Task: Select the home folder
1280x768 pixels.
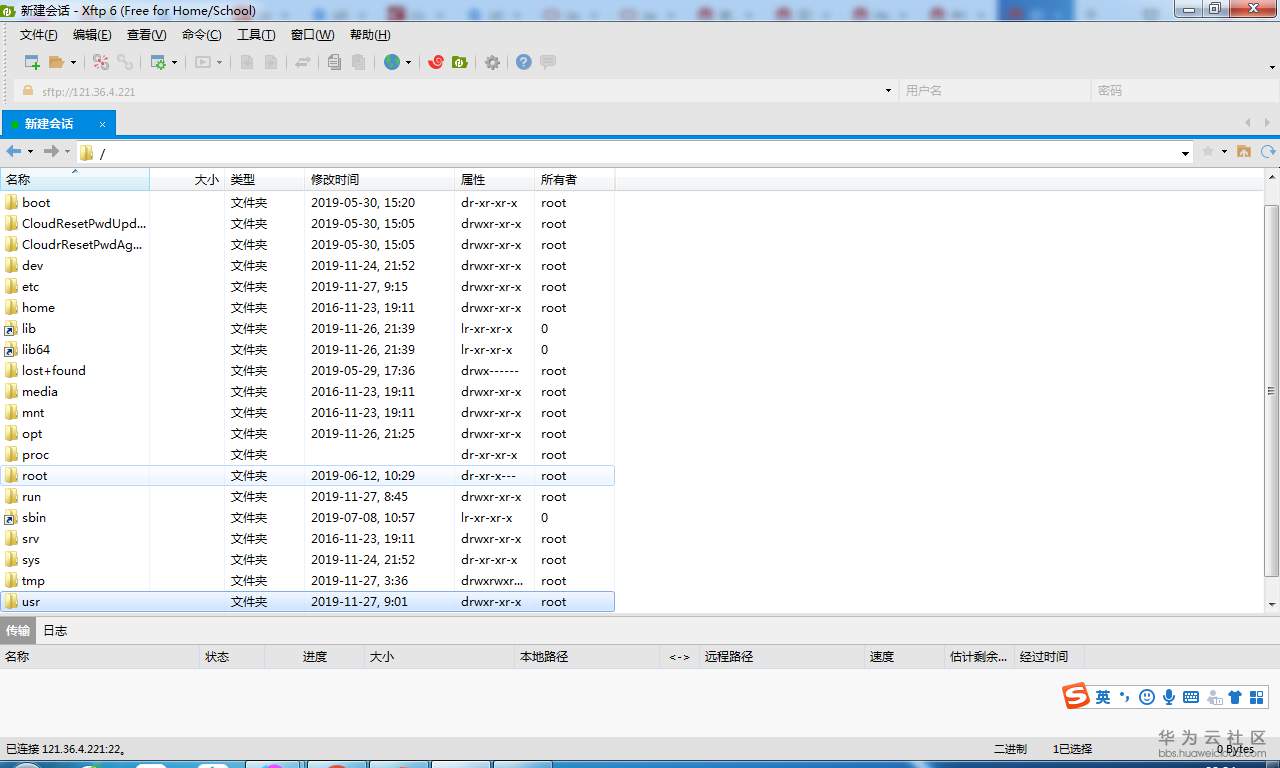Action: coord(307,307)
